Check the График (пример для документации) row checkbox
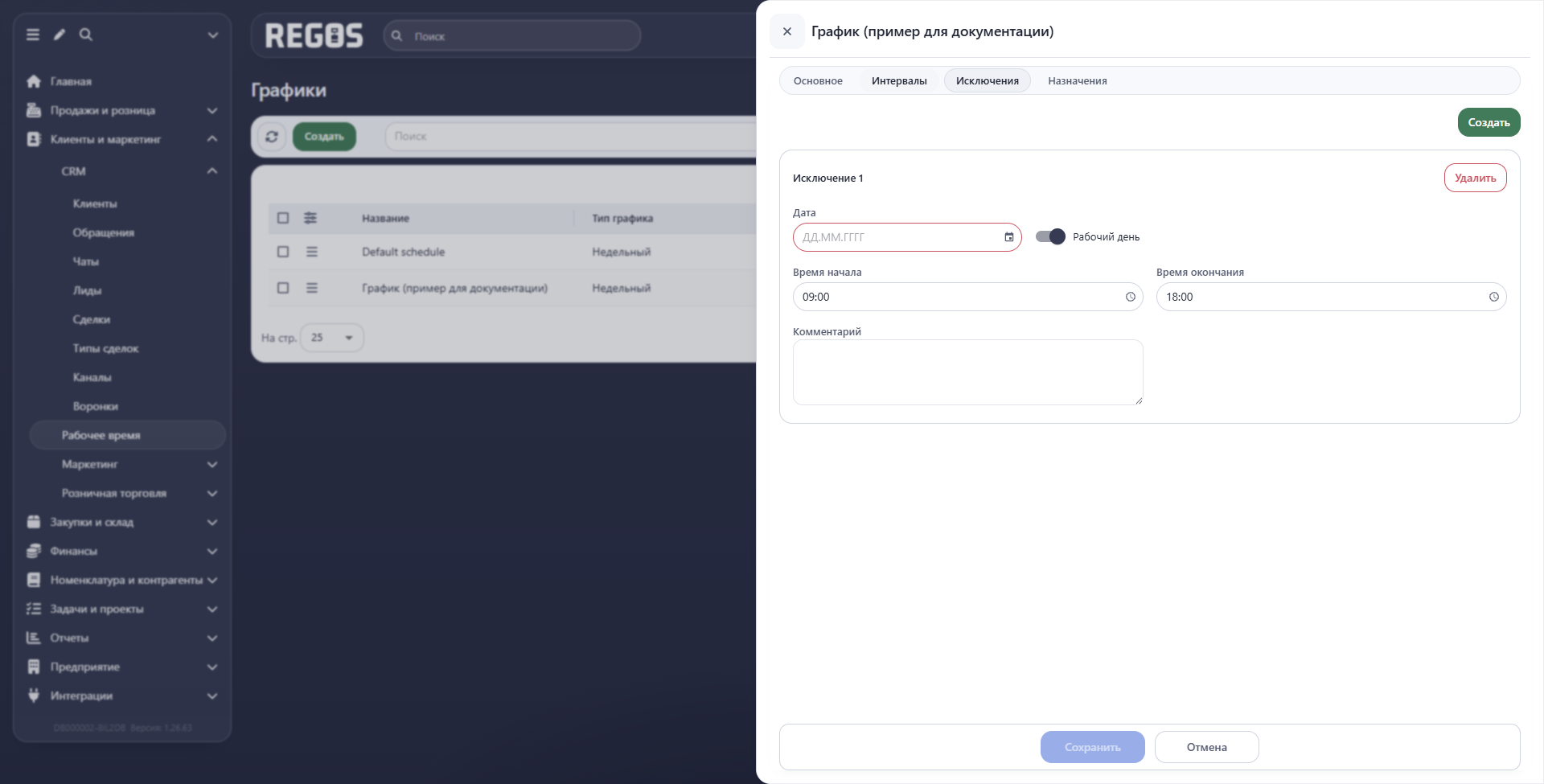The height and width of the screenshot is (784, 1544). (x=283, y=288)
